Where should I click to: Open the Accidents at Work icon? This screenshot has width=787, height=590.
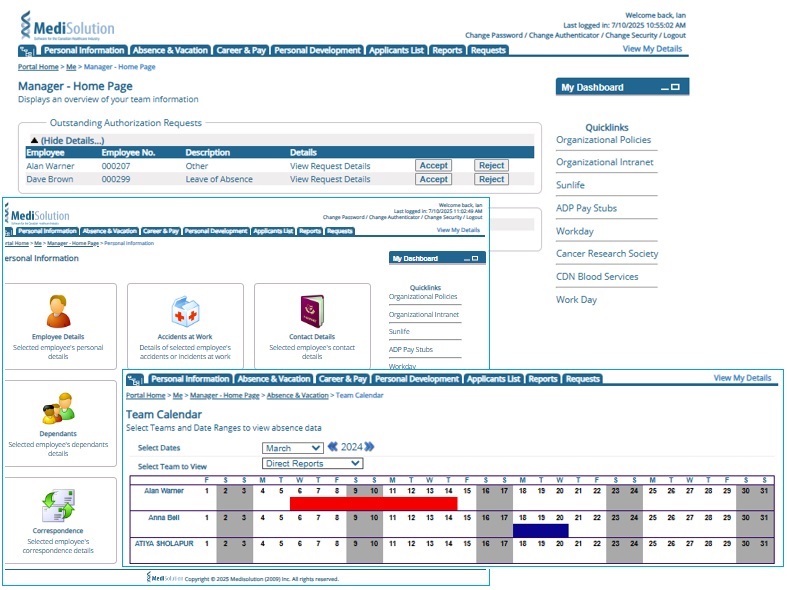click(185, 312)
